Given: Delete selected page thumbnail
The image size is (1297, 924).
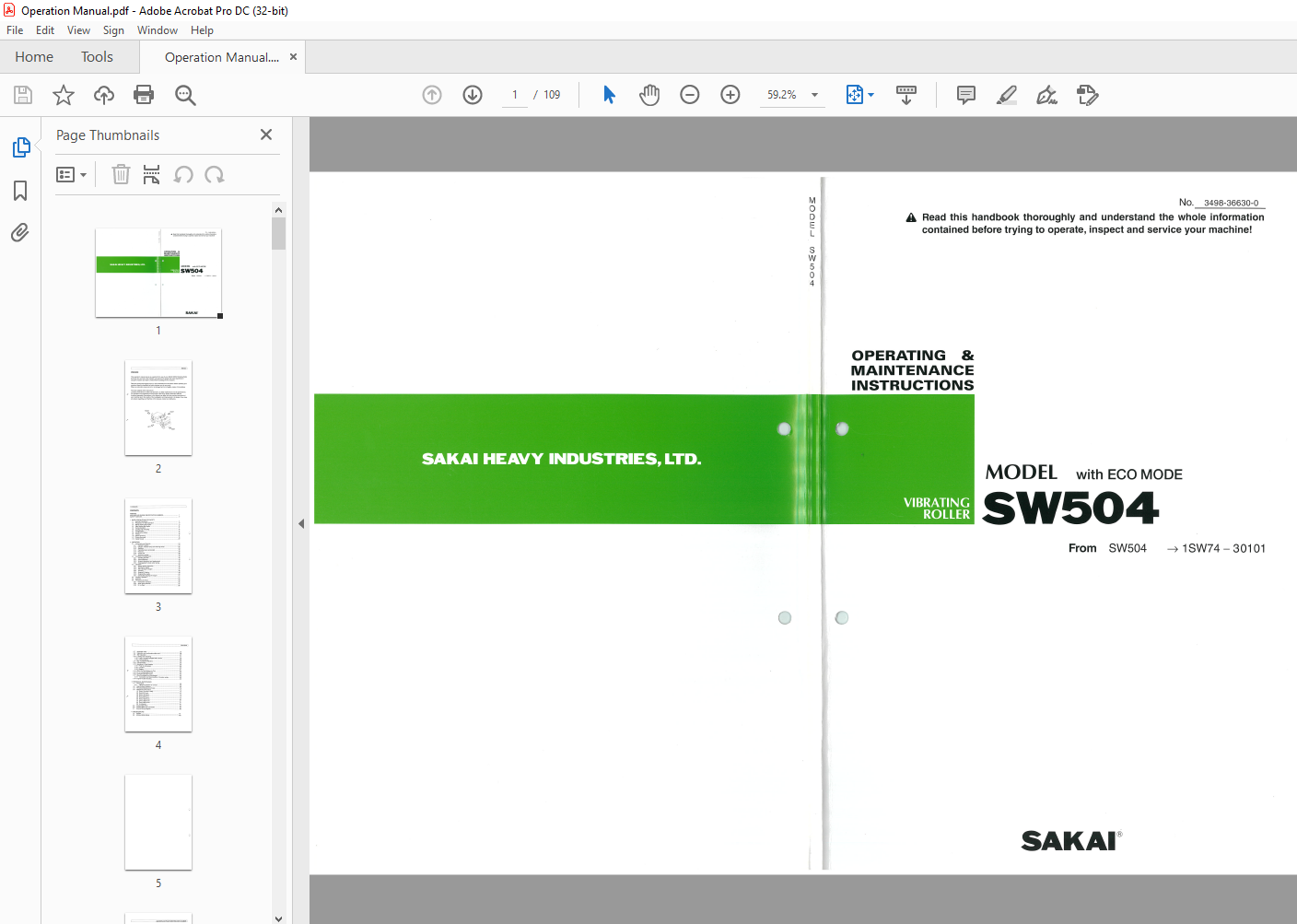Looking at the screenshot, I should pyautogui.click(x=121, y=174).
